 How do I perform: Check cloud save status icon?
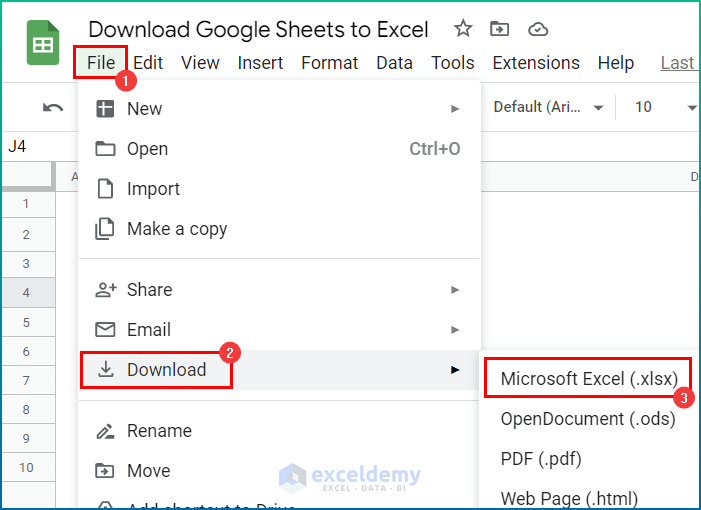tap(538, 30)
